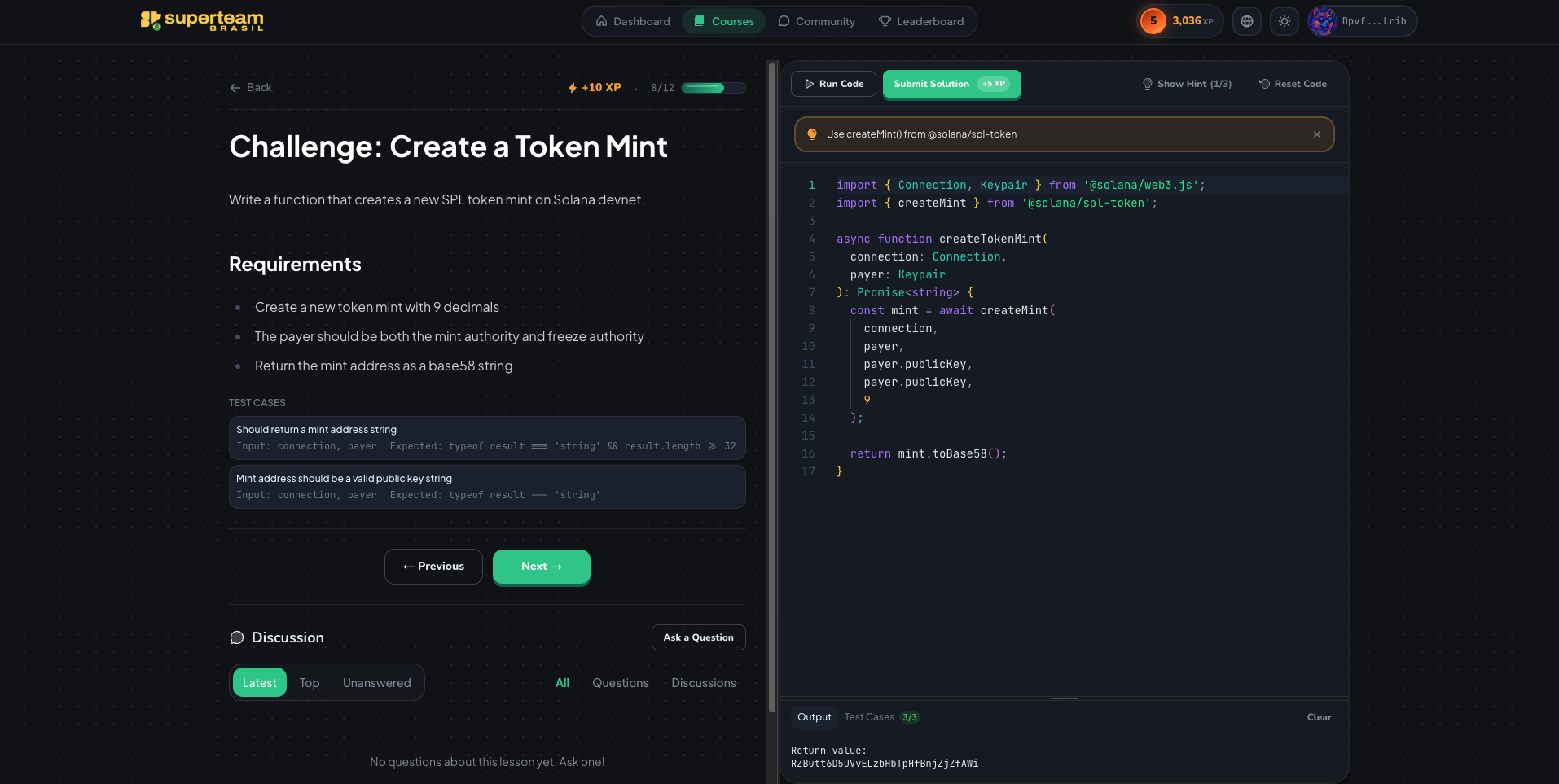Click the 3,036 XP counter
This screenshot has height=784, width=1559.
[x=1193, y=21]
